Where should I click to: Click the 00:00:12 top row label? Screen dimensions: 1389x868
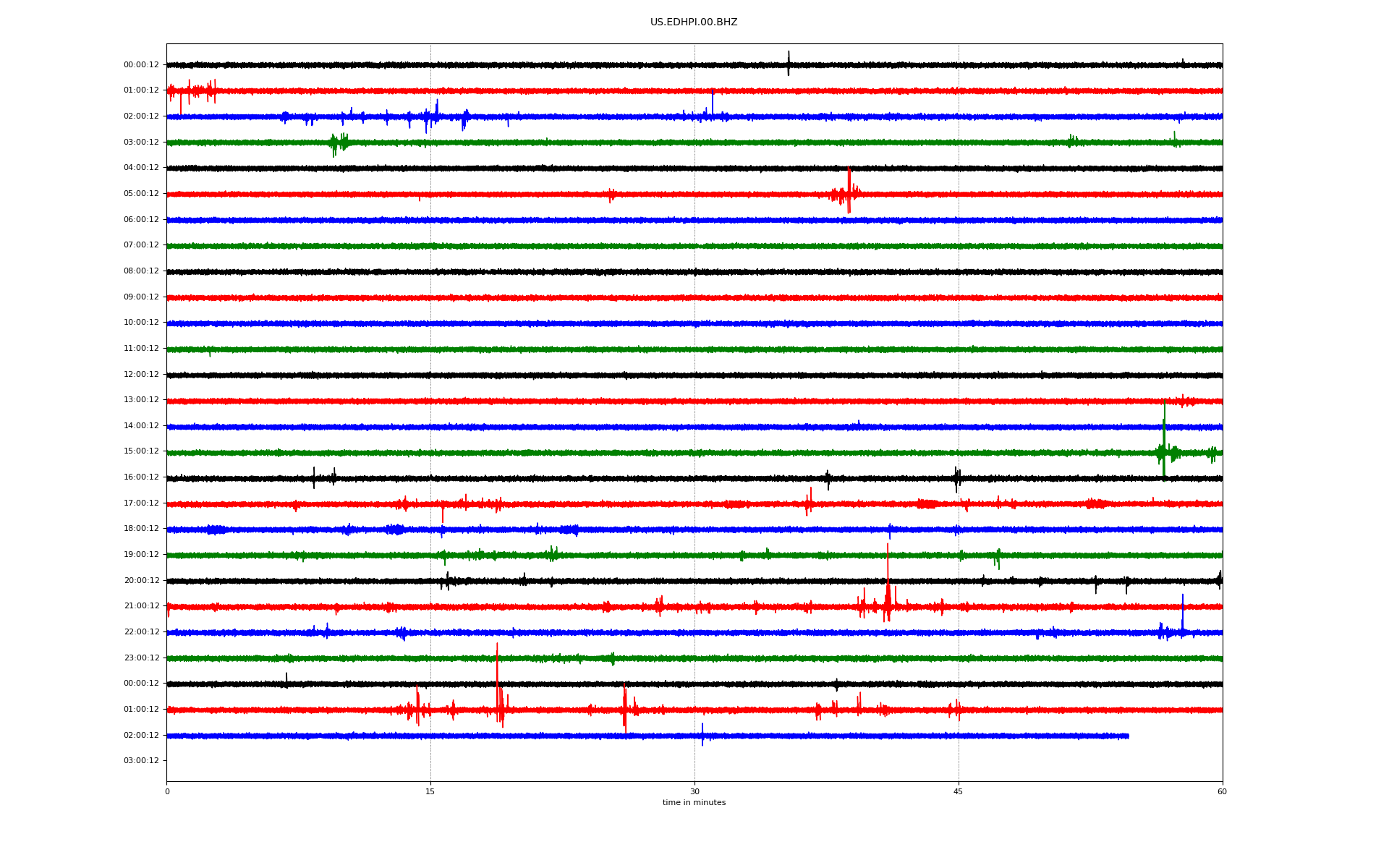tap(141, 65)
